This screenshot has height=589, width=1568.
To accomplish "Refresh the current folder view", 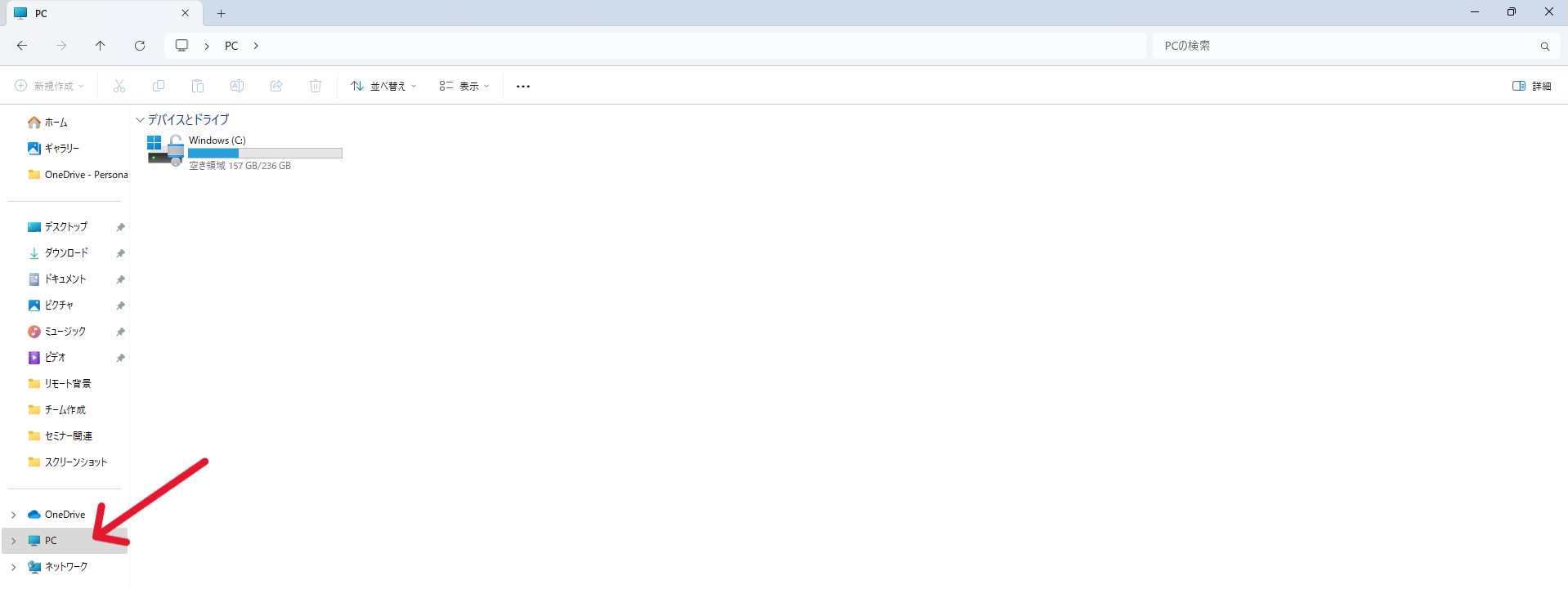I will point(140,46).
